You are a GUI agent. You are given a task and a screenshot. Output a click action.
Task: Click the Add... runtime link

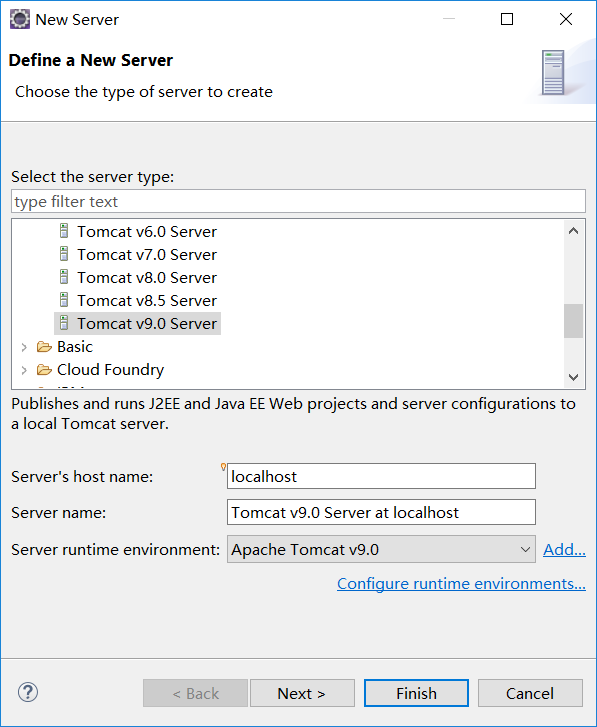tap(564, 549)
